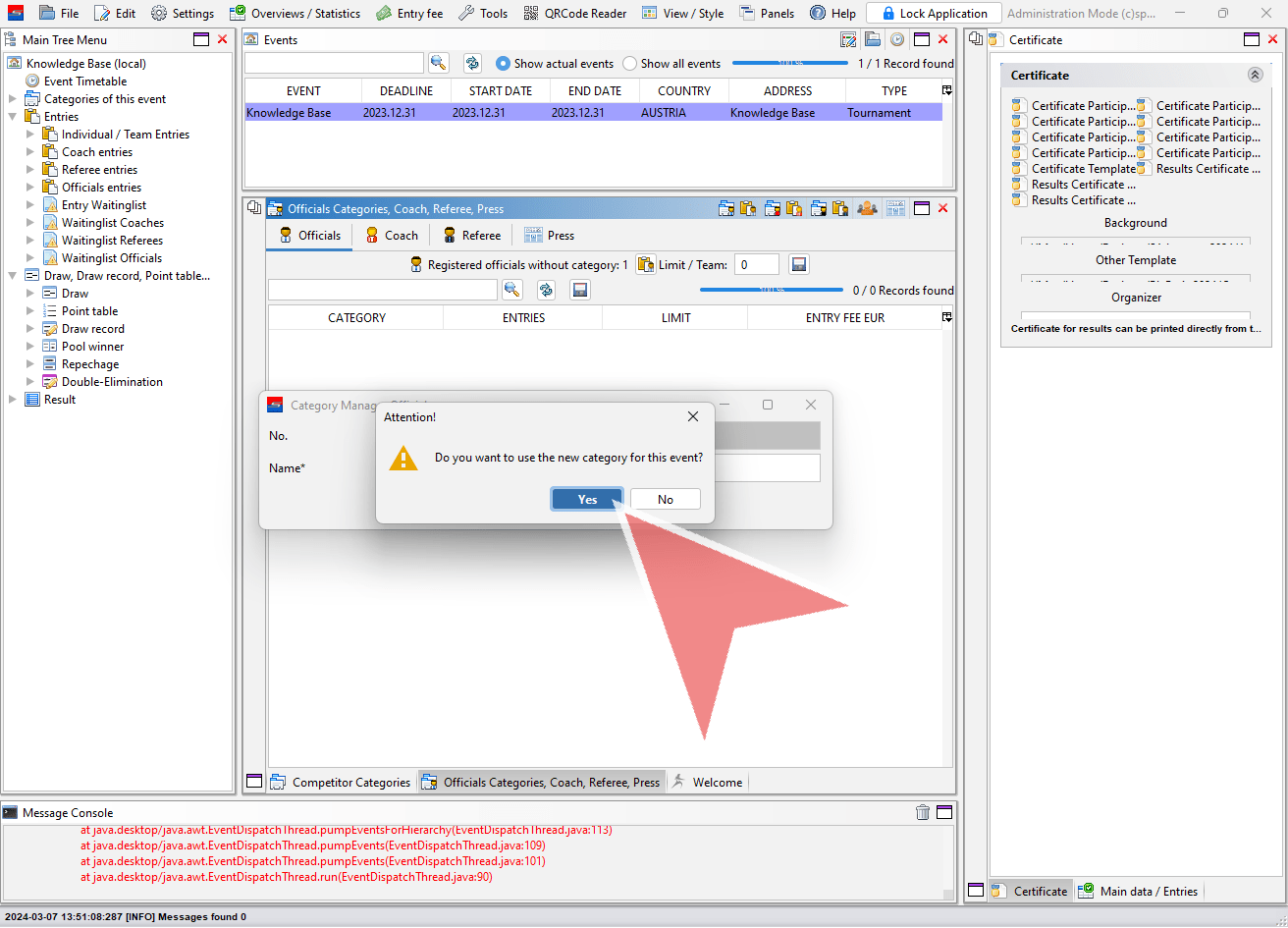Click the progress bar in Officials Categories panel

click(772, 290)
